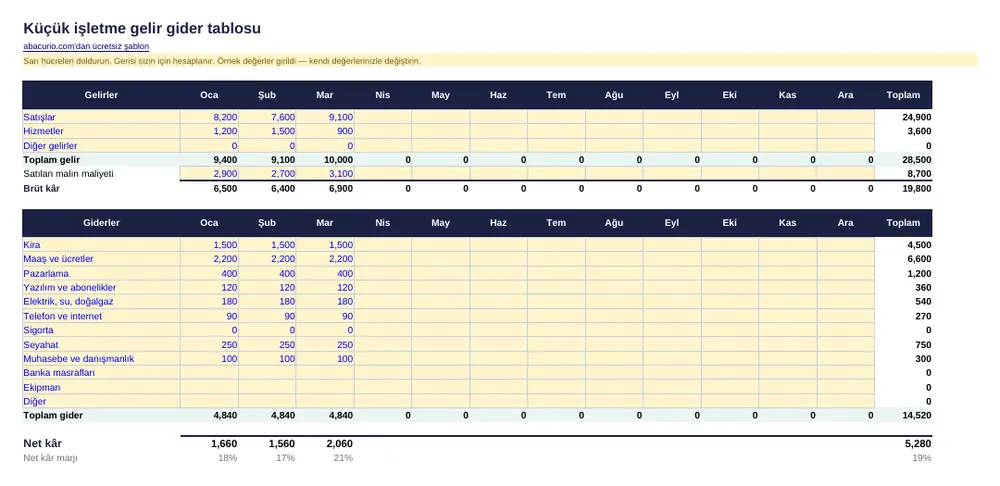Select the Hizmetler row label
Screen dimensions: 1000x486
pyautogui.click(x=43, y=131)
